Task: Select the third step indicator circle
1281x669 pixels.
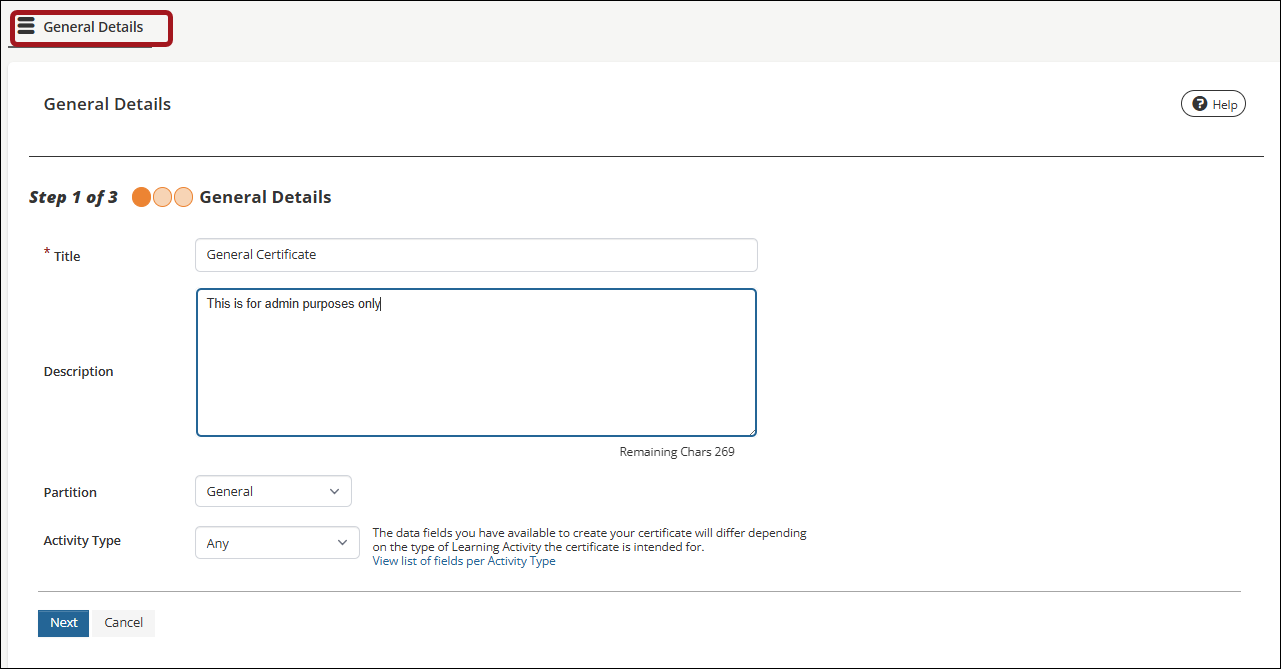Action: pyautogui.click(x=183, y=197)
